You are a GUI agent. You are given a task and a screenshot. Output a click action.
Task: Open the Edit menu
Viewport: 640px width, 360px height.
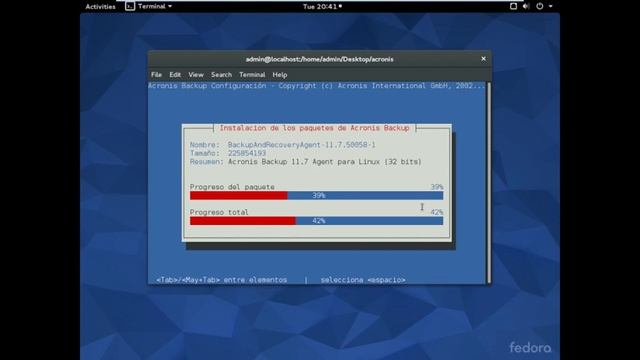tap(175, 75)
